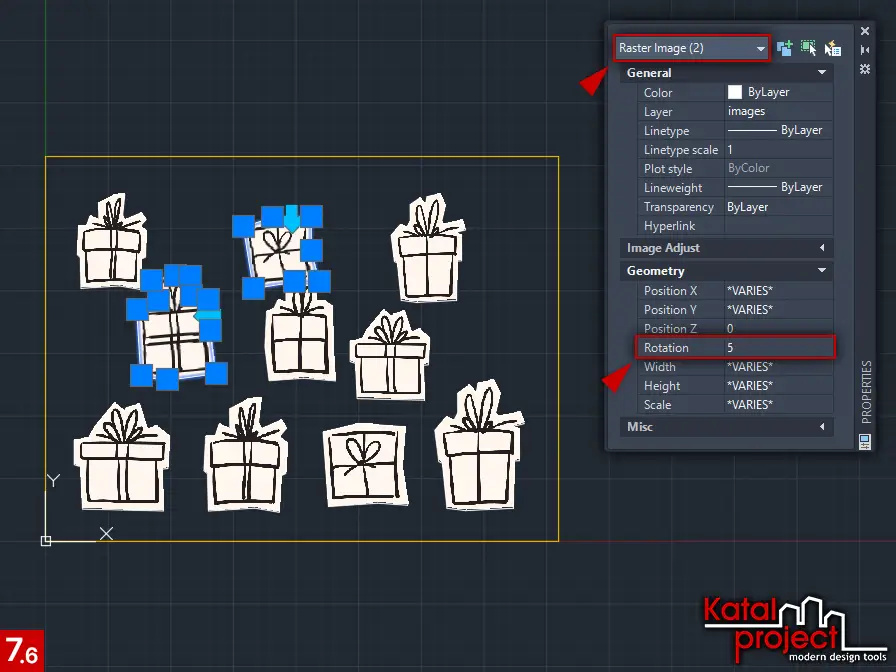Collapse the General section

(x=822, y=73)
